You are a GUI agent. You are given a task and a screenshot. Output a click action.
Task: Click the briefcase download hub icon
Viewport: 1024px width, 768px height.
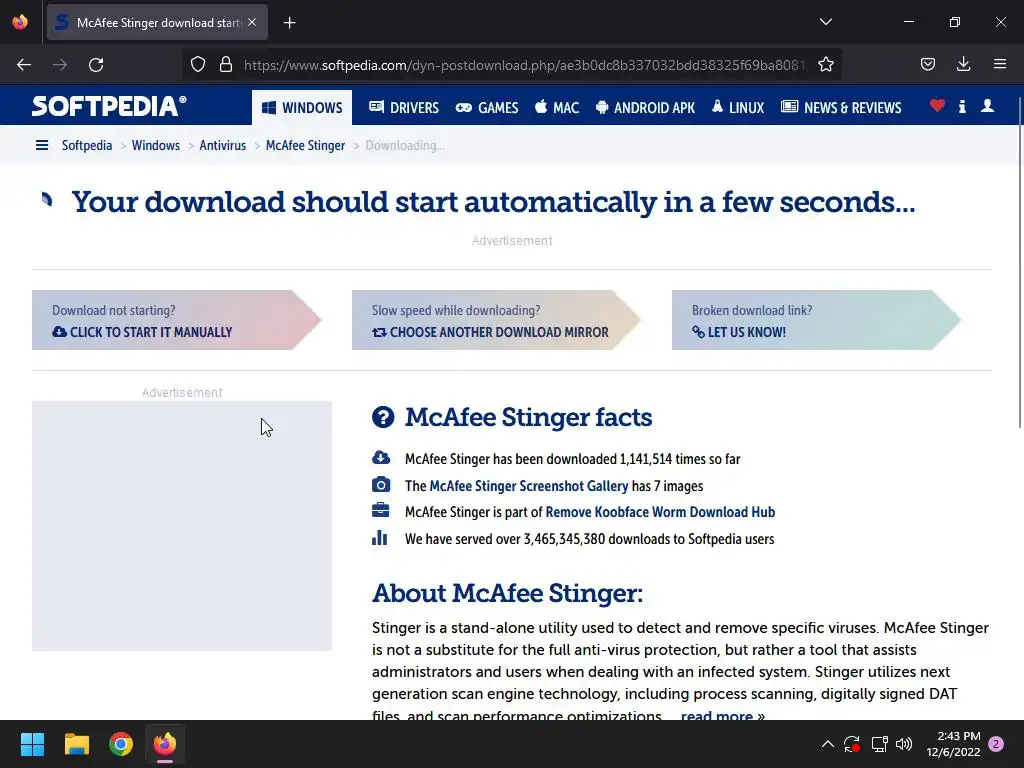[x=381, y=511]
